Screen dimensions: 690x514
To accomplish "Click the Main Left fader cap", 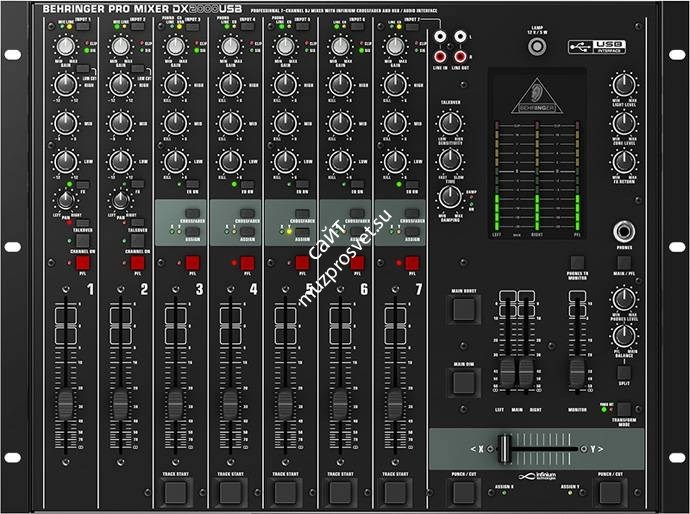I will click(507, 373).
